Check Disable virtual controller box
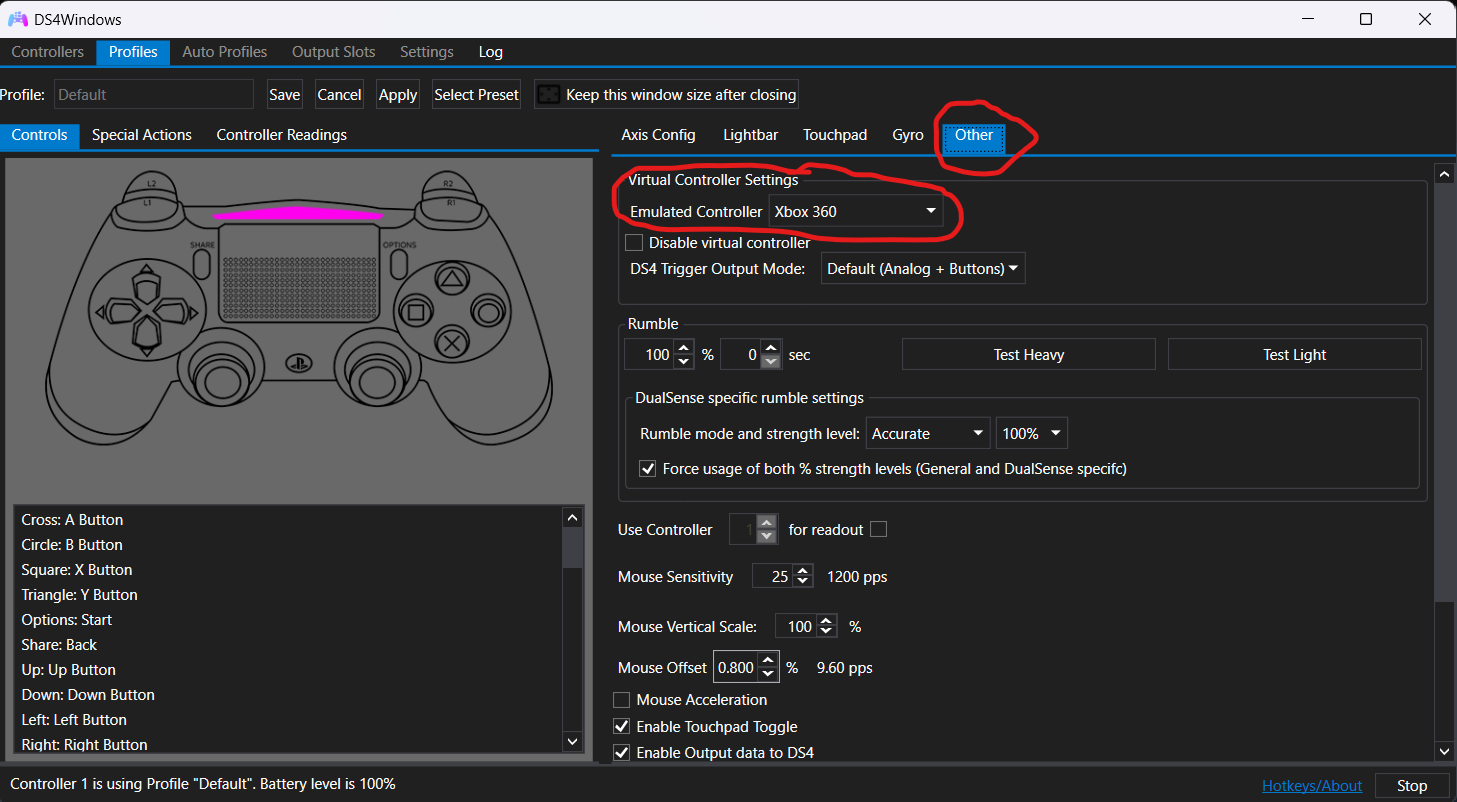The width and height of the screenshot is (1457, 802). pos(633,242)
